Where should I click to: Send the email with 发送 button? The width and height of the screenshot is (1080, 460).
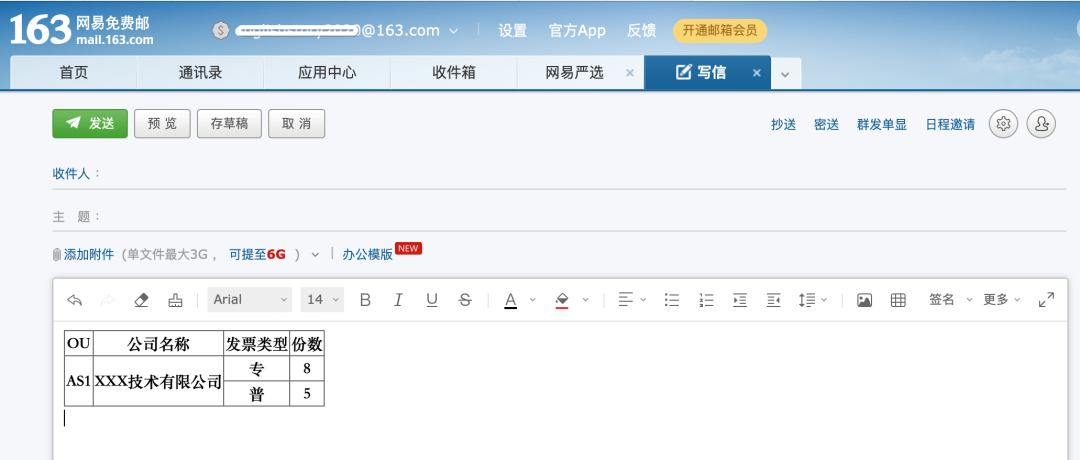[x=90, y=124]
